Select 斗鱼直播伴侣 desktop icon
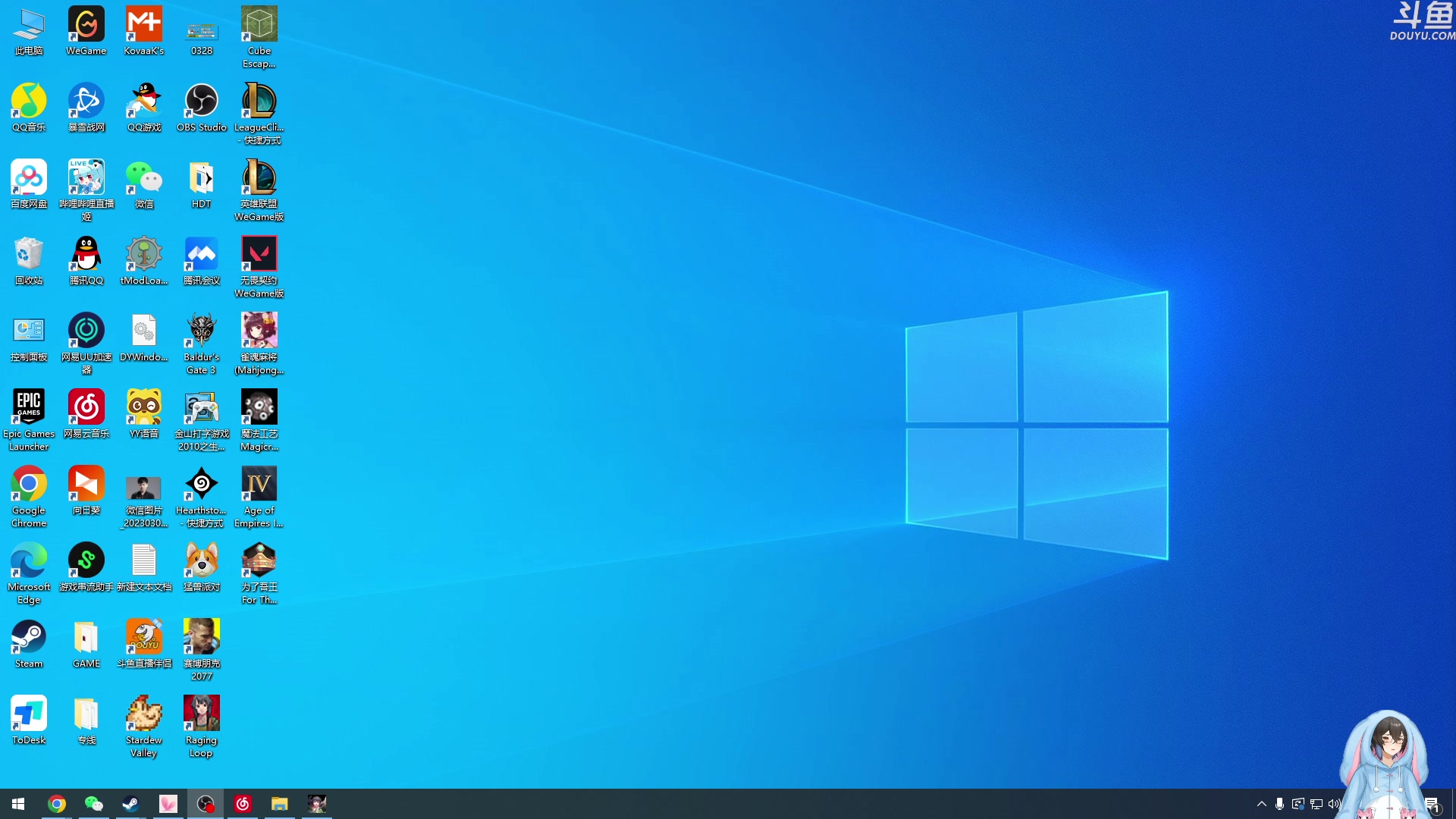This screenshot has width=1456, height=819. pos(144,644)
